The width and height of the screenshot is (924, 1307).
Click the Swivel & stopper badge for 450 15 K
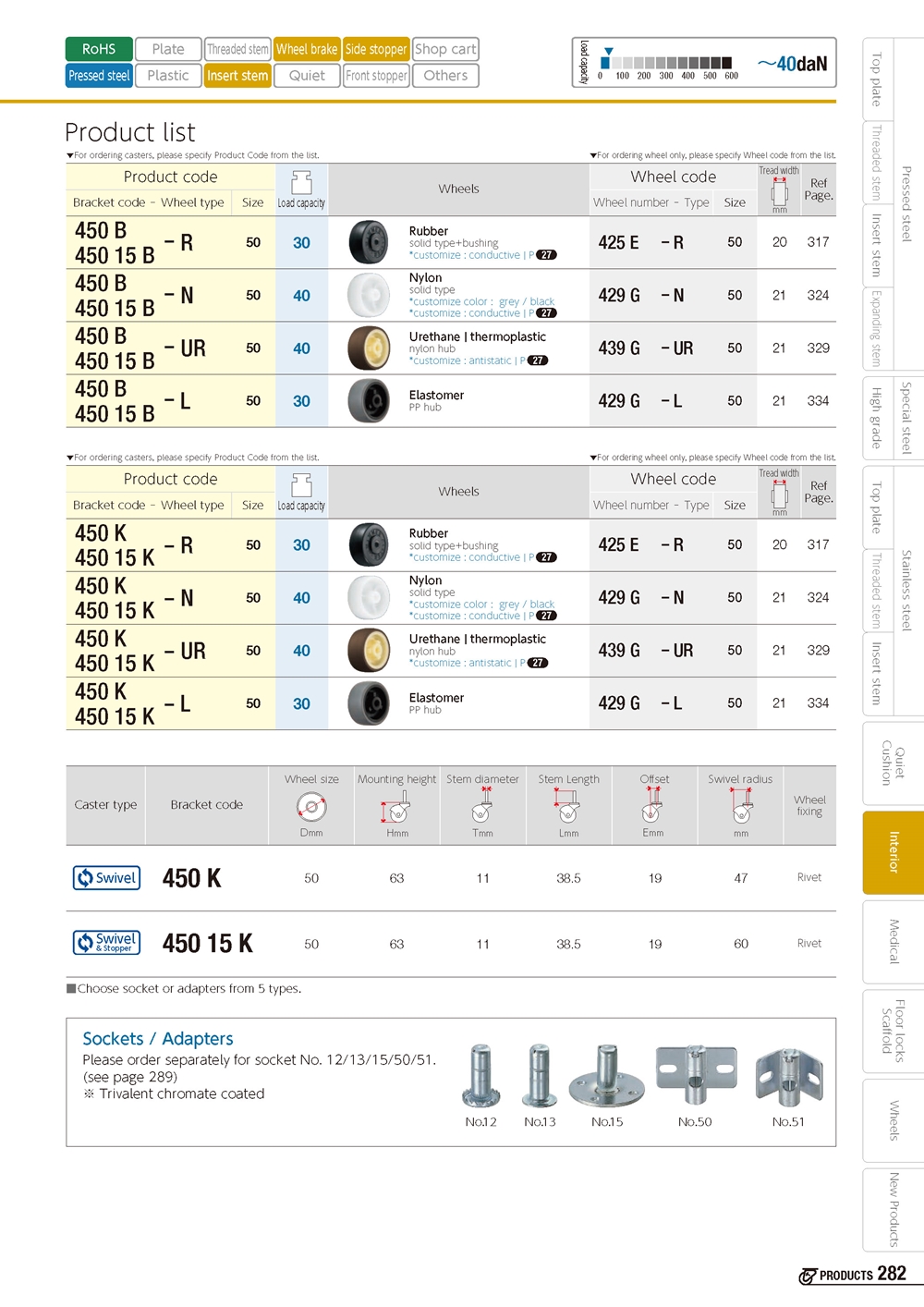coord(106,942)
